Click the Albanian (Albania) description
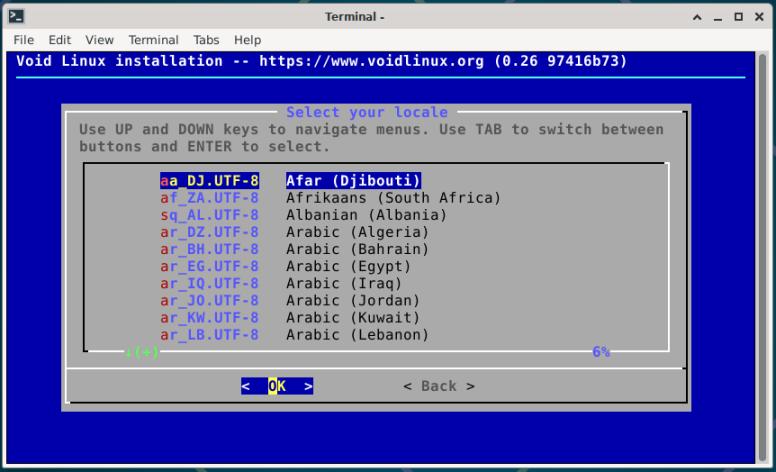The image size is (776, 472). [x=366, y=215]
